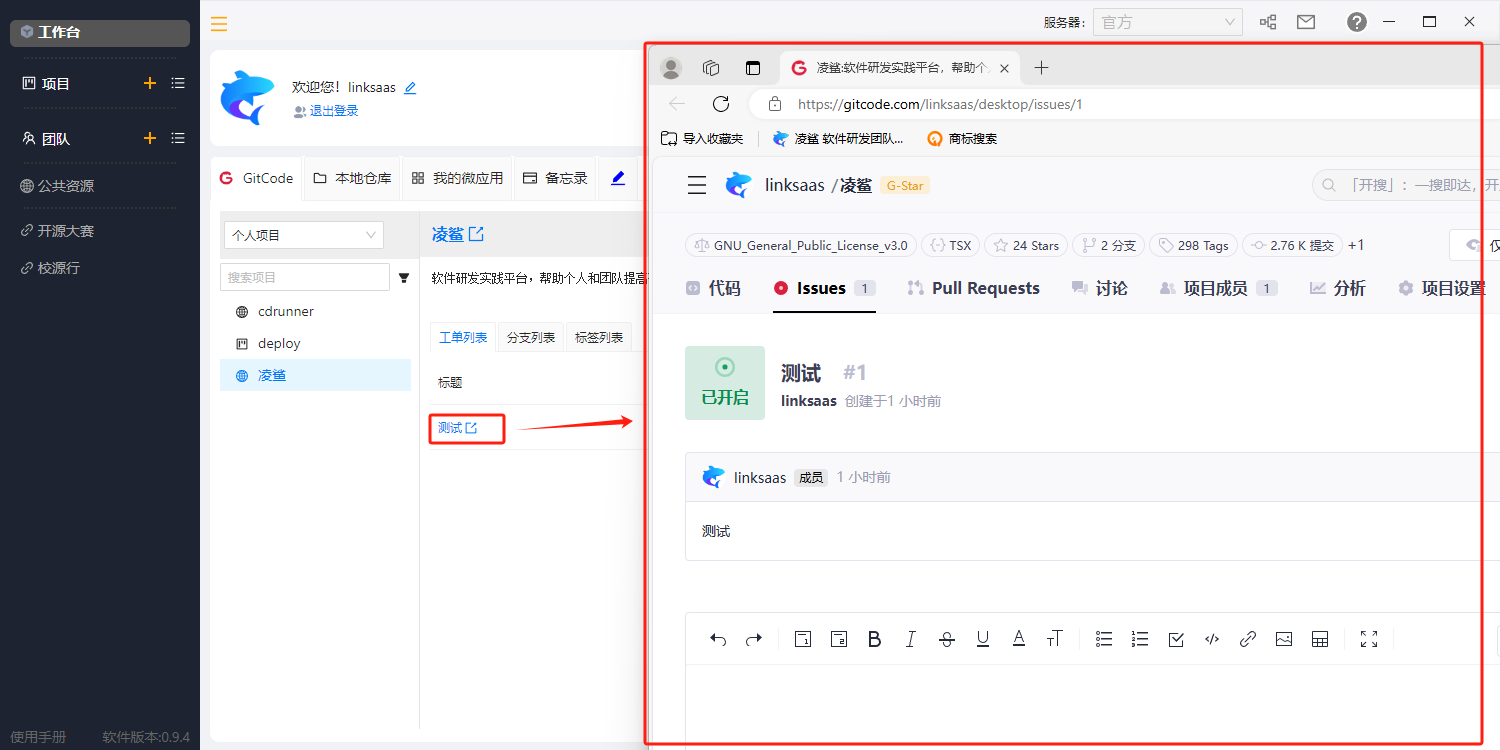Viewport: 1500px width, 750px height.
Task: Go back in the browser
Action: (x=677, y=104)
